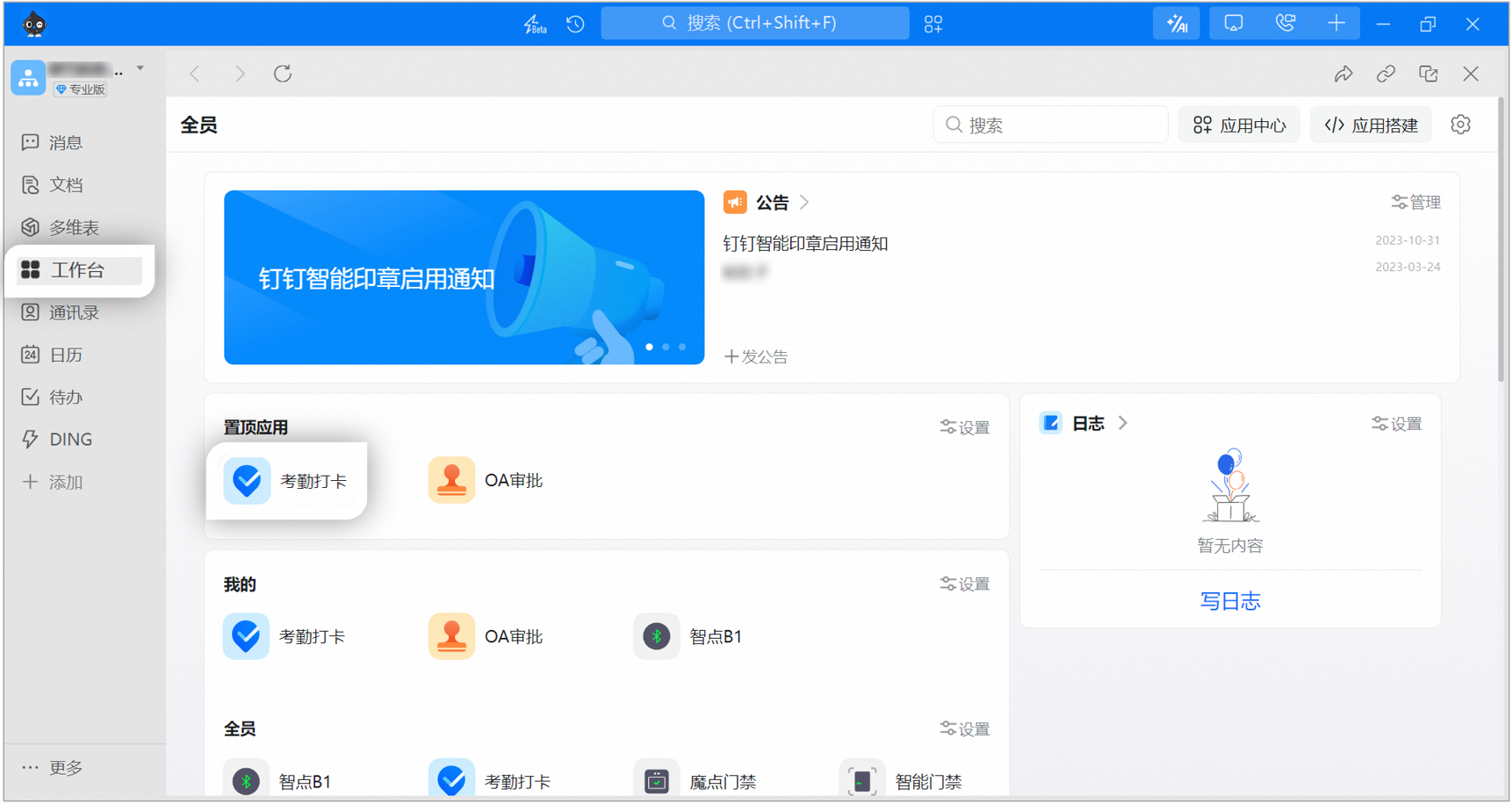Select the second carousel dot on banner

[x=666, y=348]
